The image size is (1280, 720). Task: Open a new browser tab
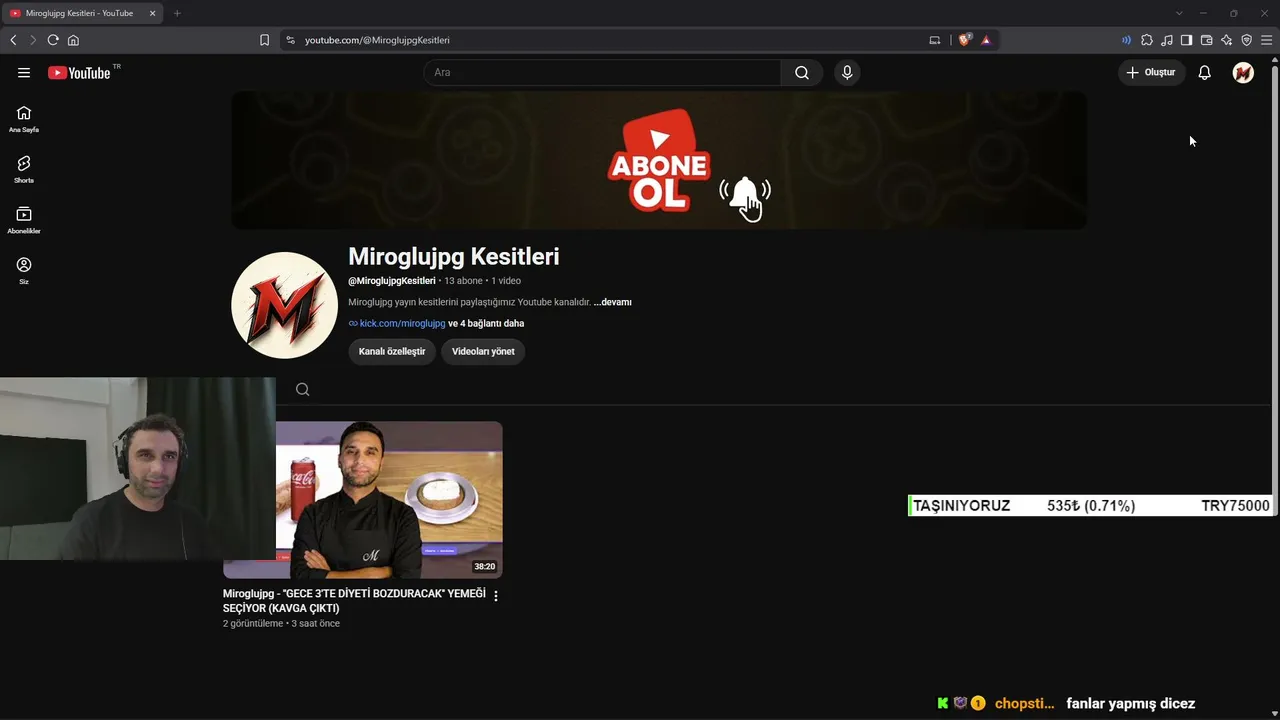tap(177, 13)
